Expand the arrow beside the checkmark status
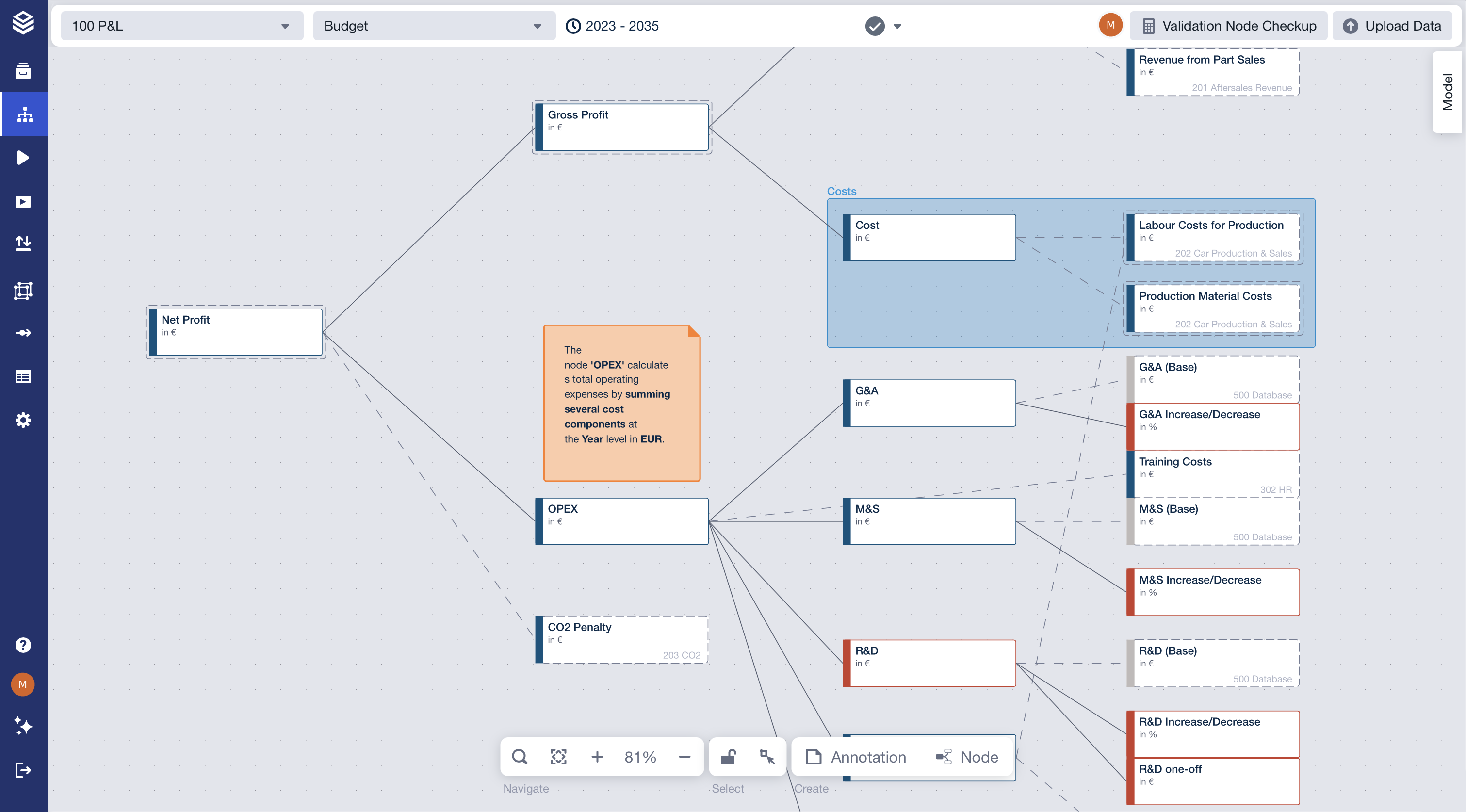The image size is (1466, 812). [897, 26]
